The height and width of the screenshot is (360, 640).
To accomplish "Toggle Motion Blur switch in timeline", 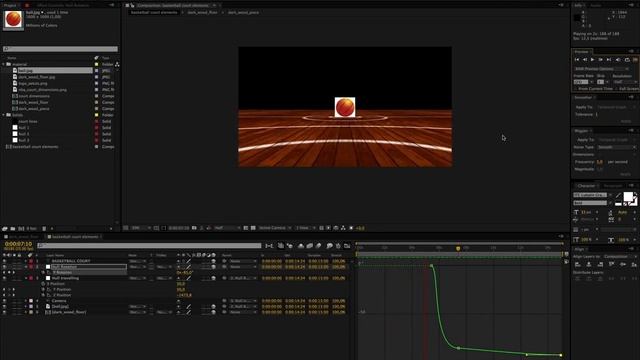I will 318,246.
